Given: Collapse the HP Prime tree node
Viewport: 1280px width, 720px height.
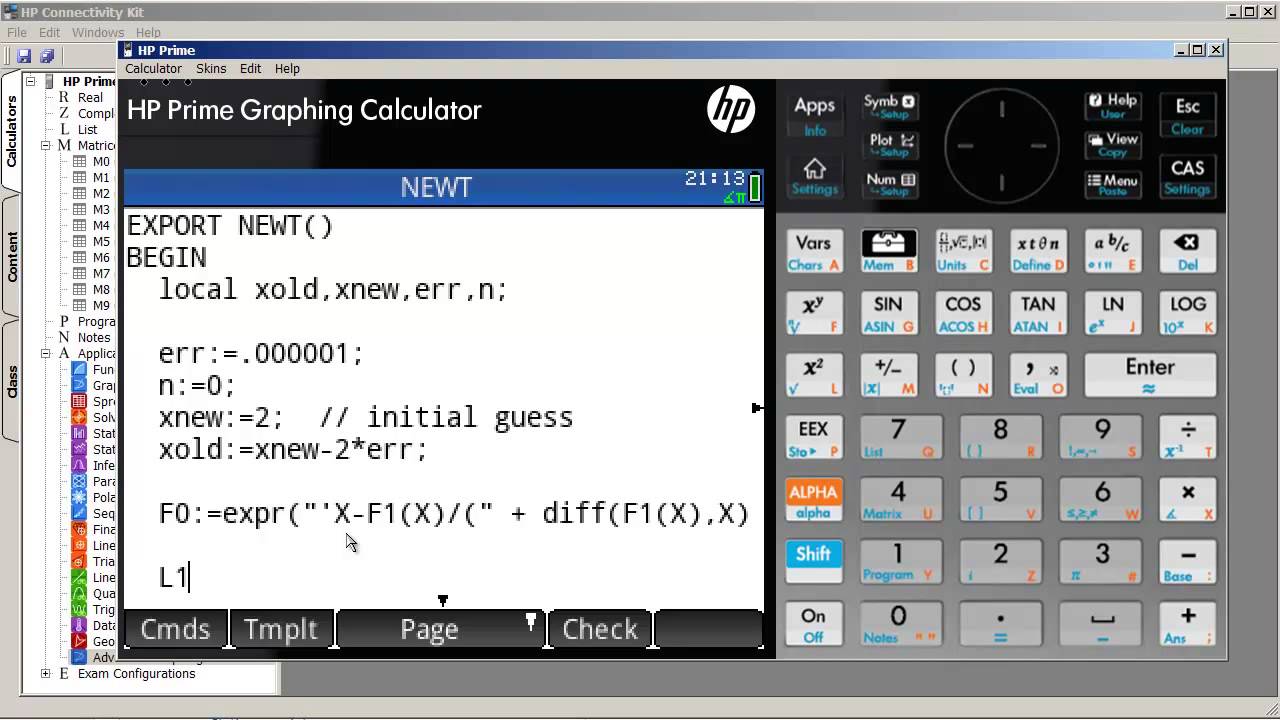Looking at the screenshot, I should tap(30, 81).
